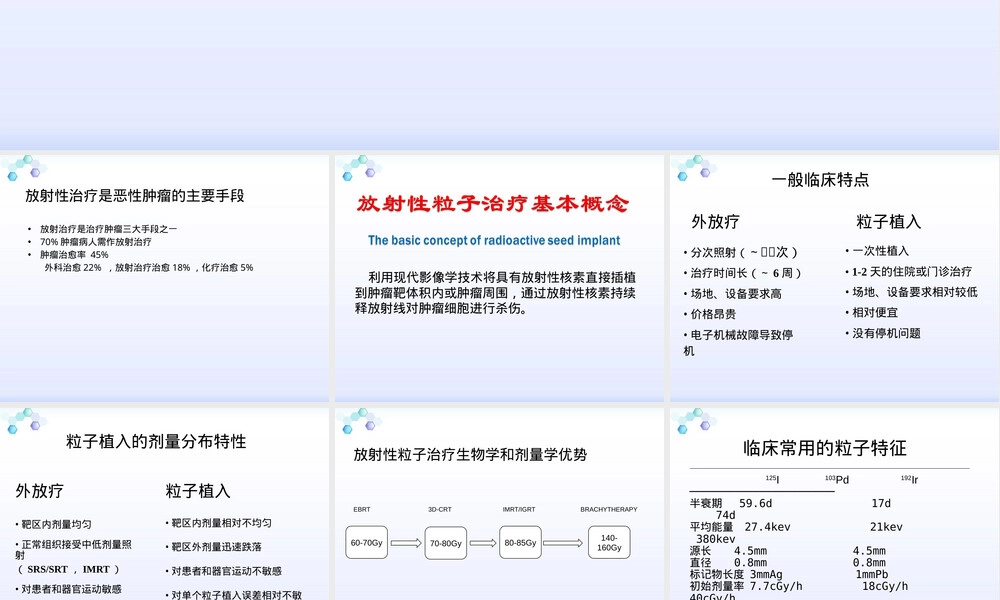Click the "EBRT" label

tap(362, 509)
